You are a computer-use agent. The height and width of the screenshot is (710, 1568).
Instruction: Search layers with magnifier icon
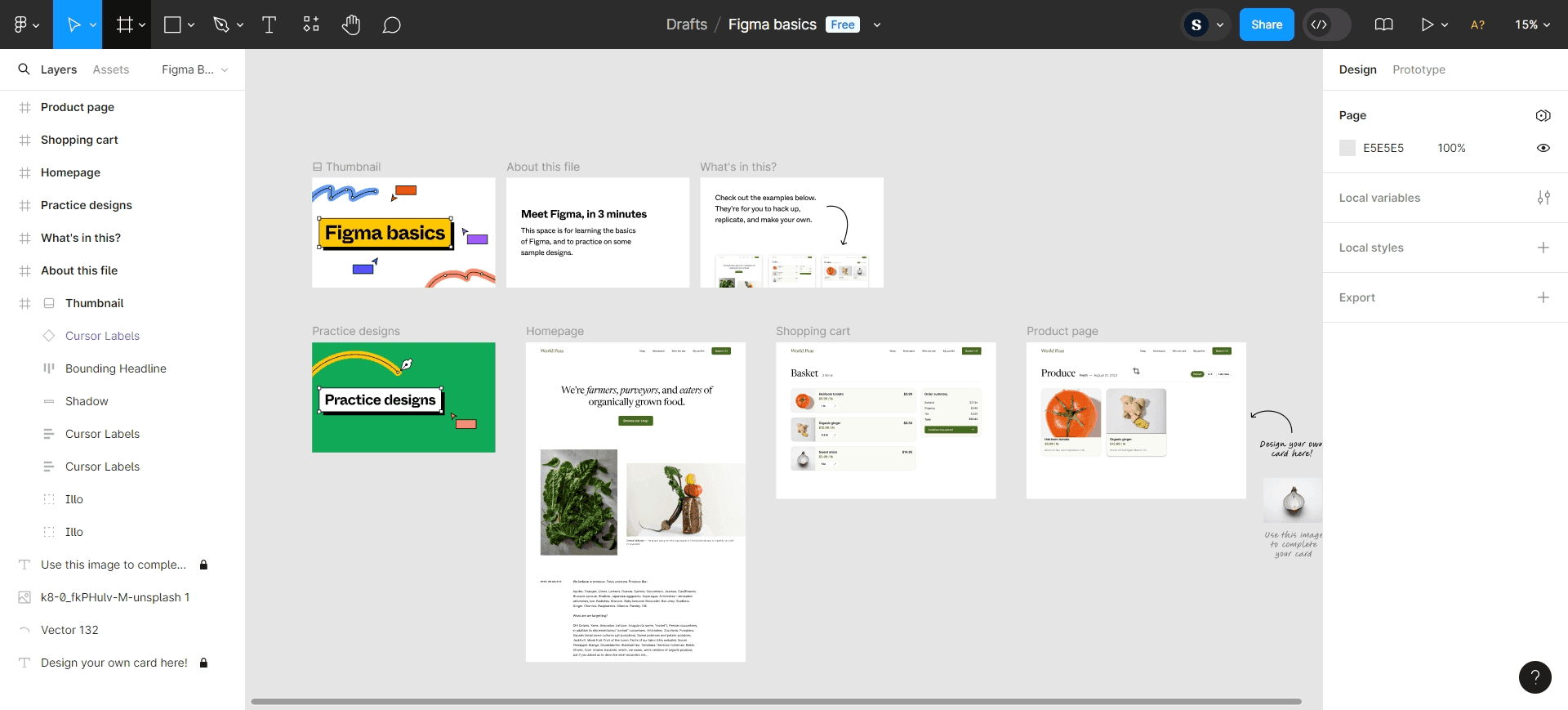(24, 69)
